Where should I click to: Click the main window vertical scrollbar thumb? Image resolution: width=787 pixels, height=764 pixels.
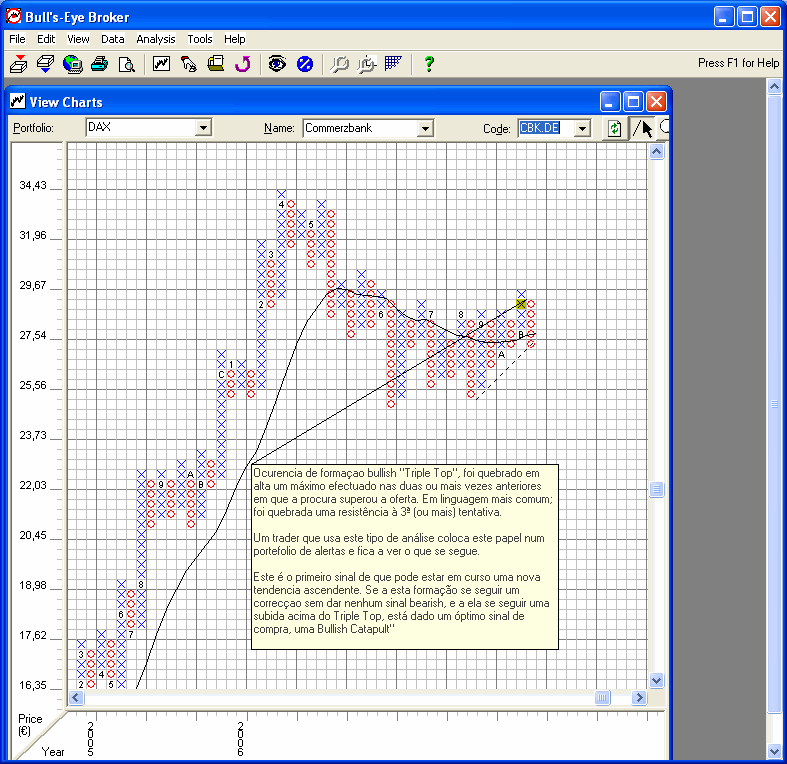click(x=774, y=405)
